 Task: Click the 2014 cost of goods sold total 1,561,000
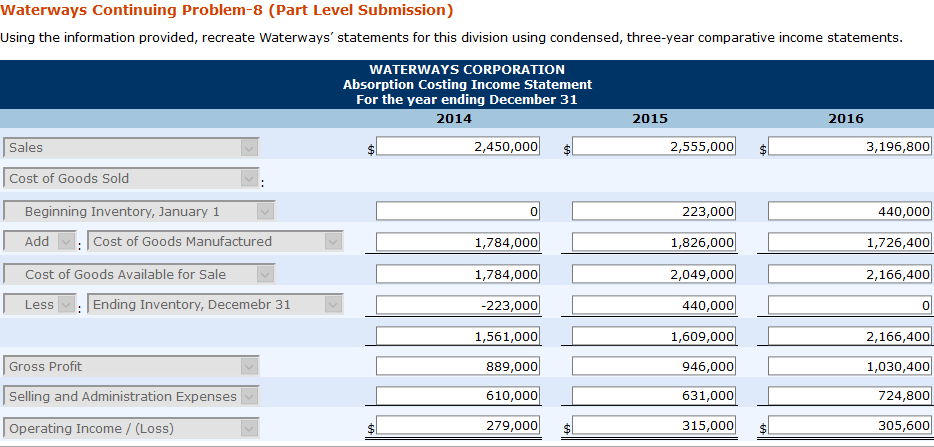[x=457, y=336]
